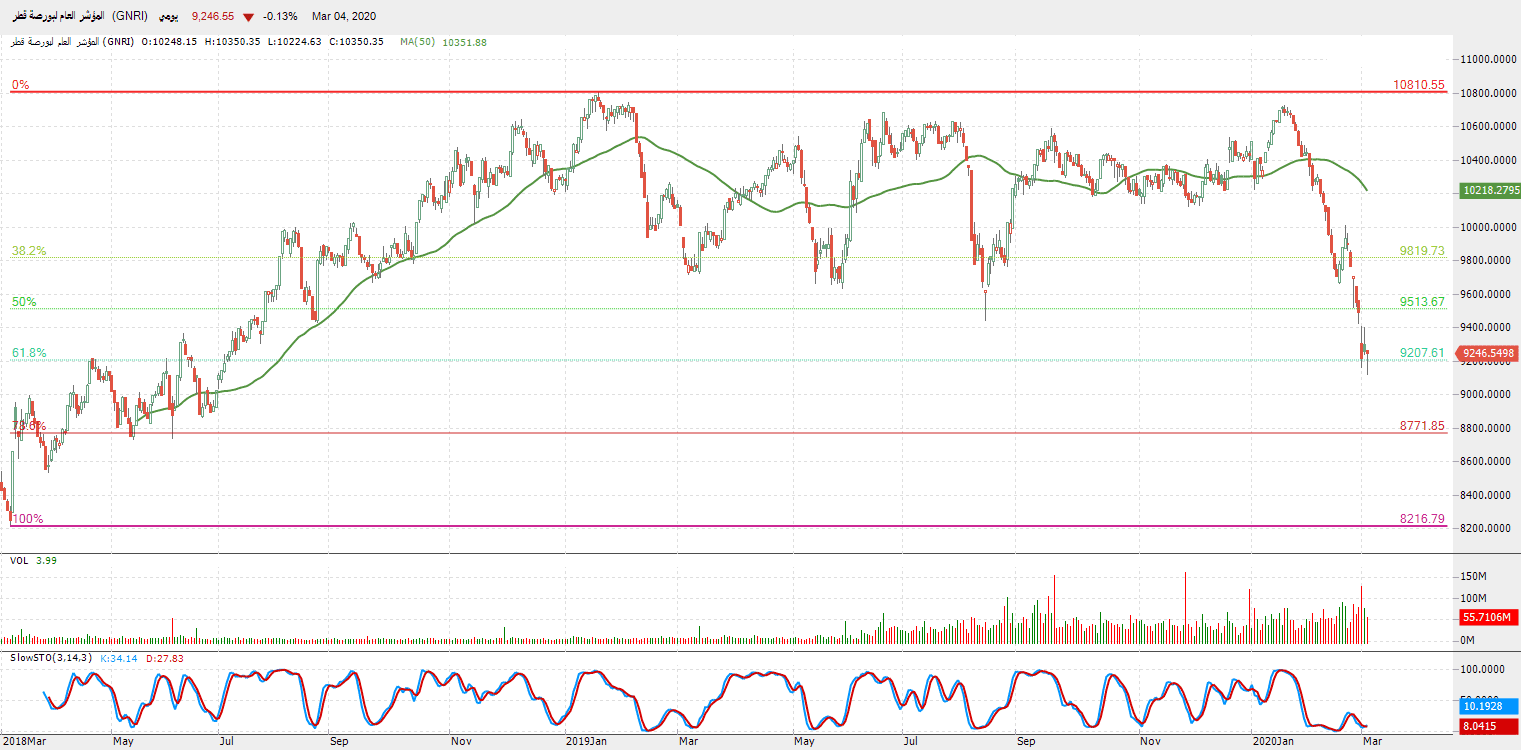Select the 0% Fibonacci level label
The width and height of the screenshot is (1521, 750).
click(21, 85)
